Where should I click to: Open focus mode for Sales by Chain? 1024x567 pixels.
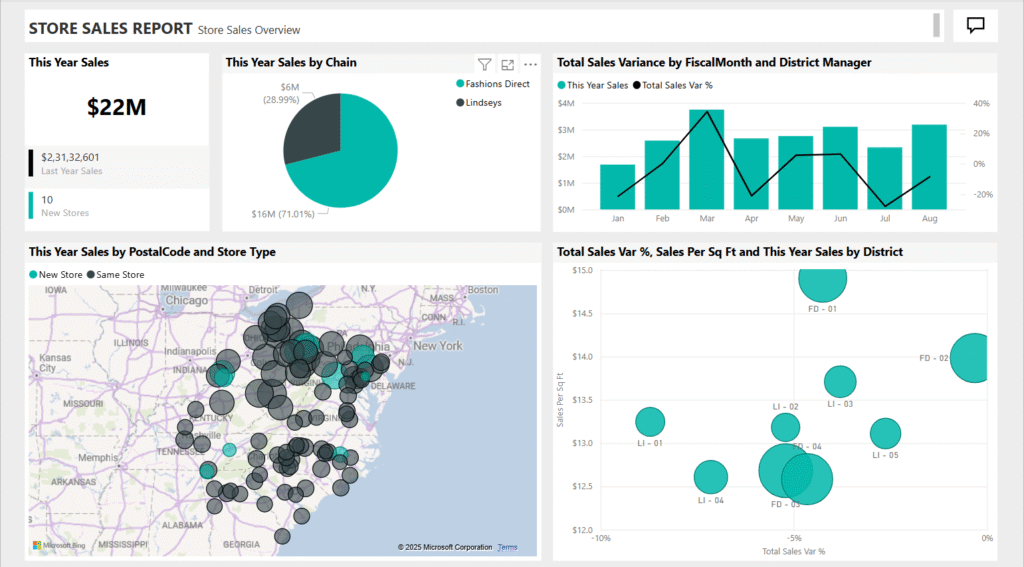pos(507,63)
